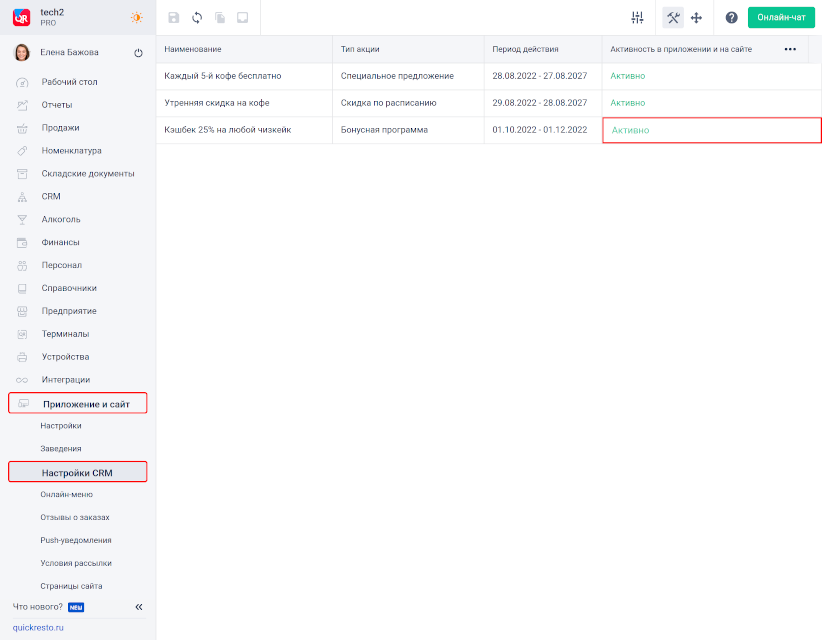Toggle the sun theme switch icon

point(136,17)
